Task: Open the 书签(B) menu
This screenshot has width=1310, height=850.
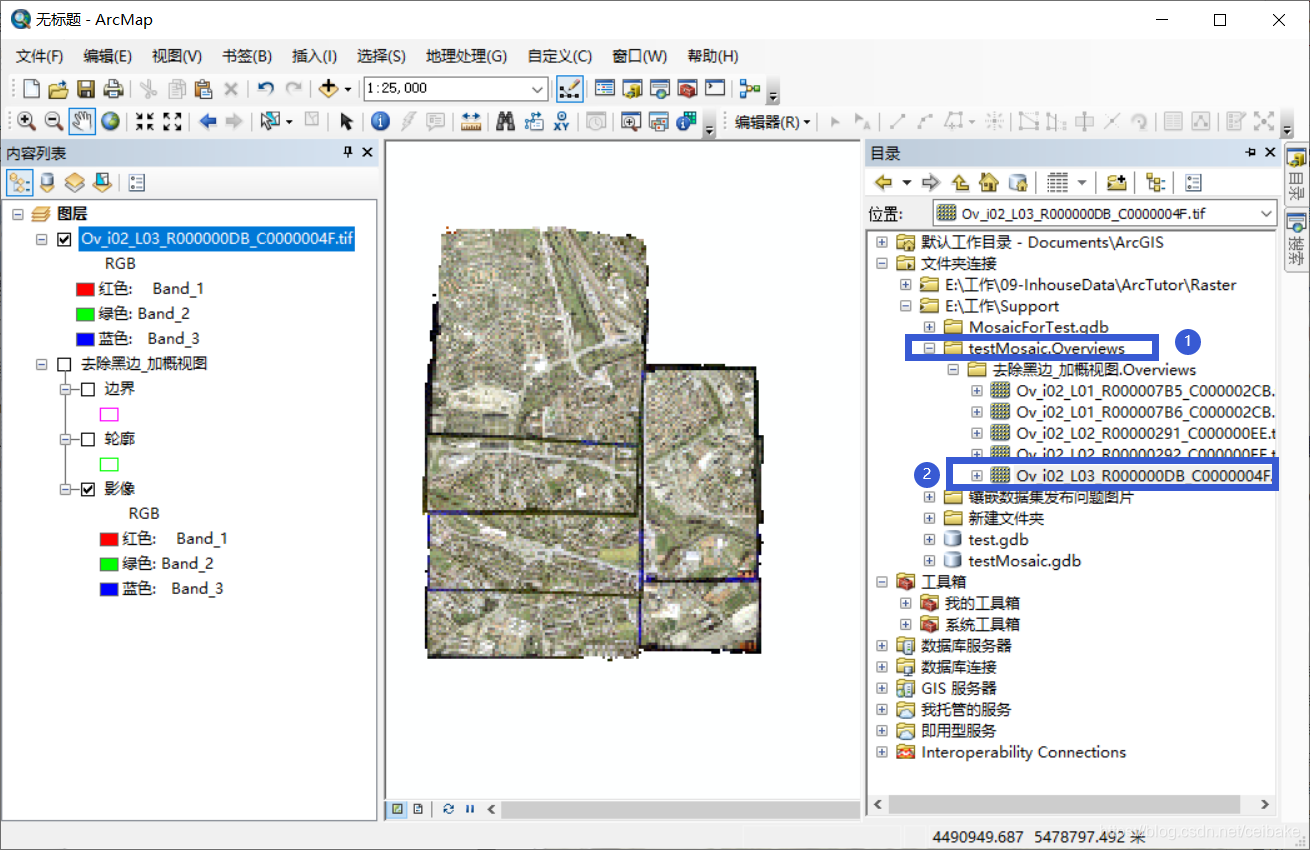Action: pyautogui.click(x=247, y=56)
